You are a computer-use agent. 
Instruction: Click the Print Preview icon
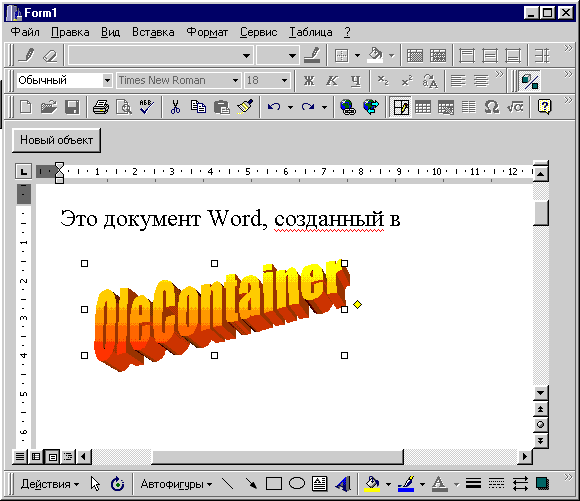point(124,107)
